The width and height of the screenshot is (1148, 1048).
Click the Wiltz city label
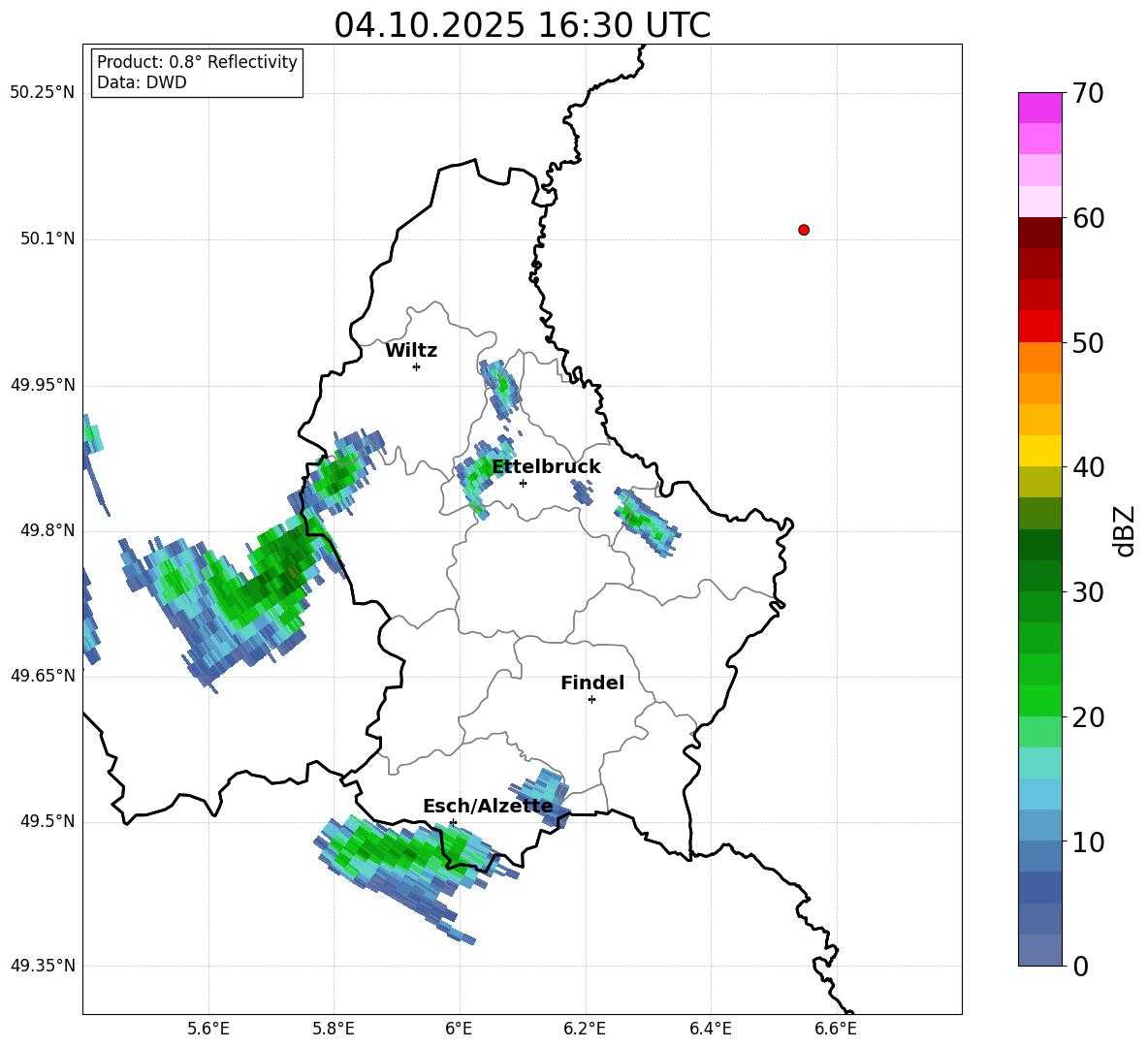click(411, 351)
